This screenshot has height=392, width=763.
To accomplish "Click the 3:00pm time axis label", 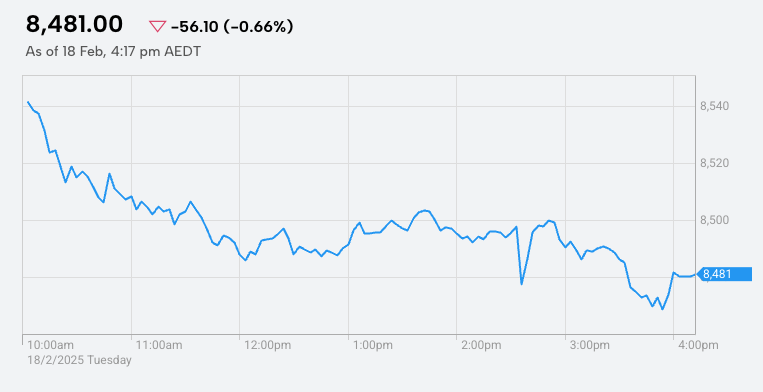I will coord(590,345).
